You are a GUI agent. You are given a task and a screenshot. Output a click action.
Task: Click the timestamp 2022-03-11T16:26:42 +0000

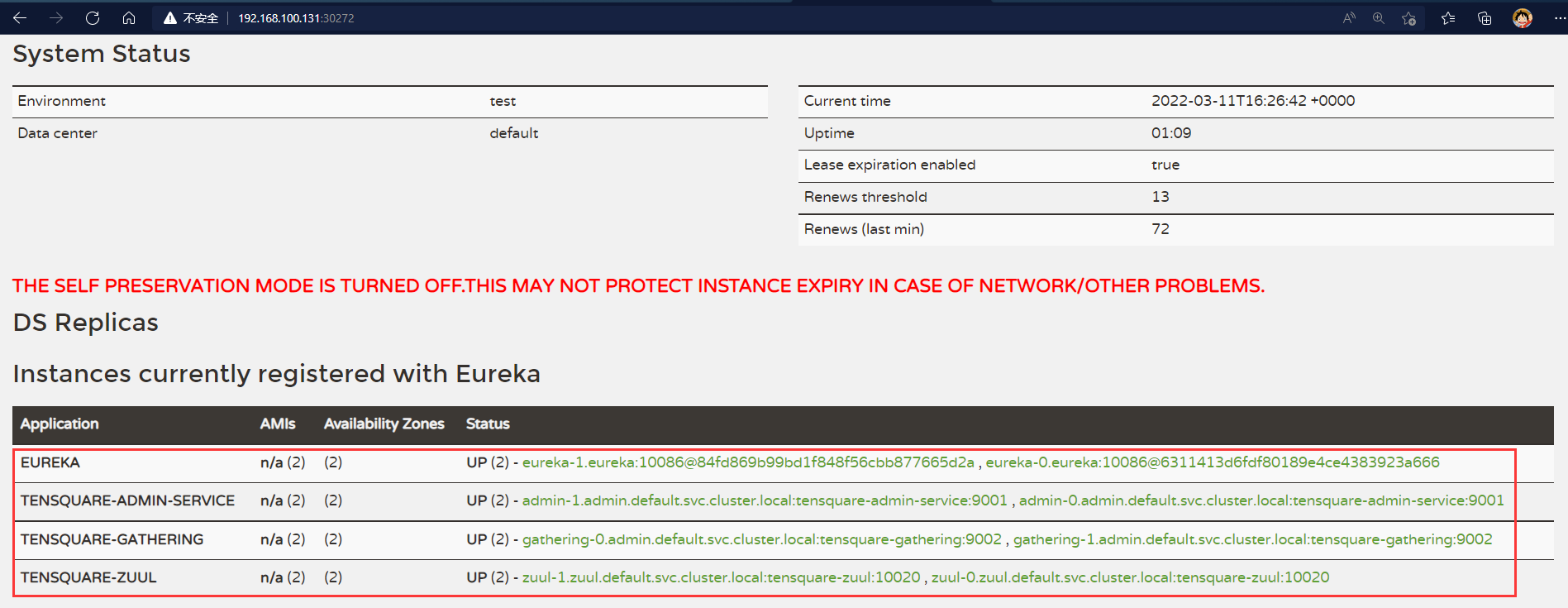pos(1253,101)
